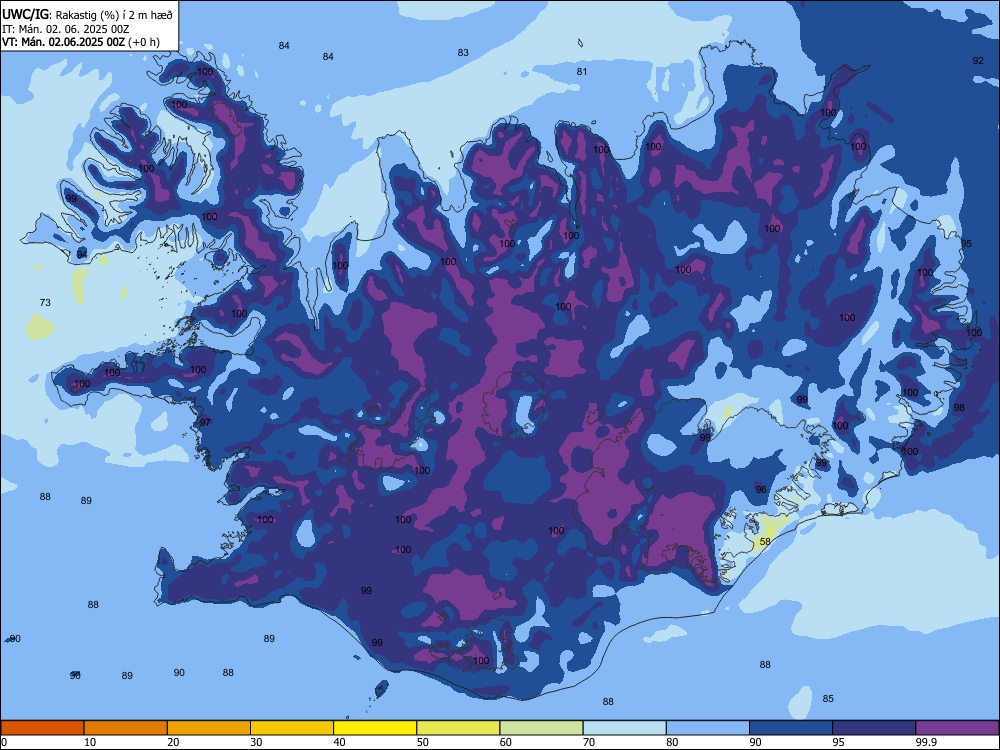Click the 10–20 orange legend swatch
Viewport: 1000px width, 750px height.
click(126, 728)
